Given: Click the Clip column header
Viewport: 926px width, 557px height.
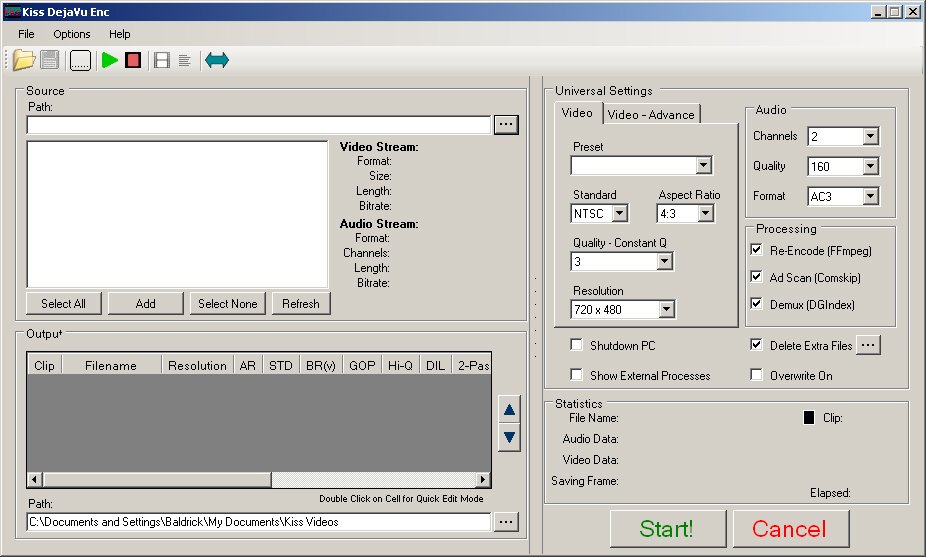Looking at the screenshot, I should [44, 366].
